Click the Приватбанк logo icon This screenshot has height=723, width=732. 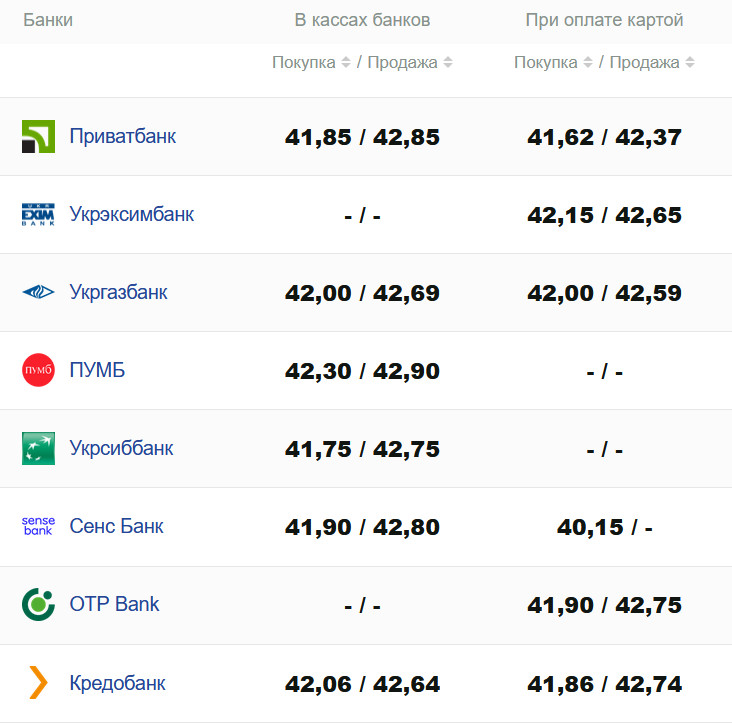[38, 137]
